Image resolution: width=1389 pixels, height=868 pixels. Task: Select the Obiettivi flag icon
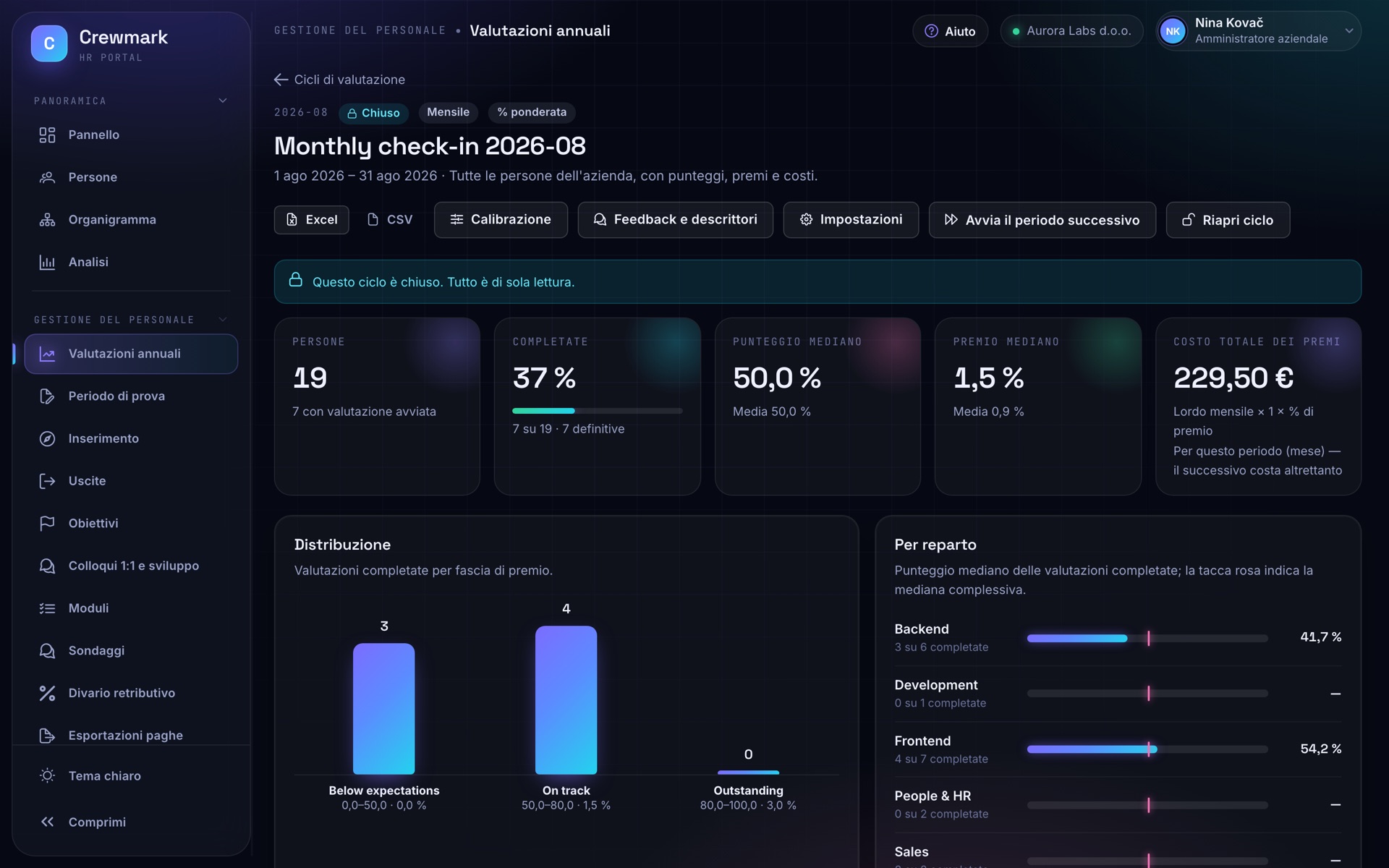[x=47, y=523]
